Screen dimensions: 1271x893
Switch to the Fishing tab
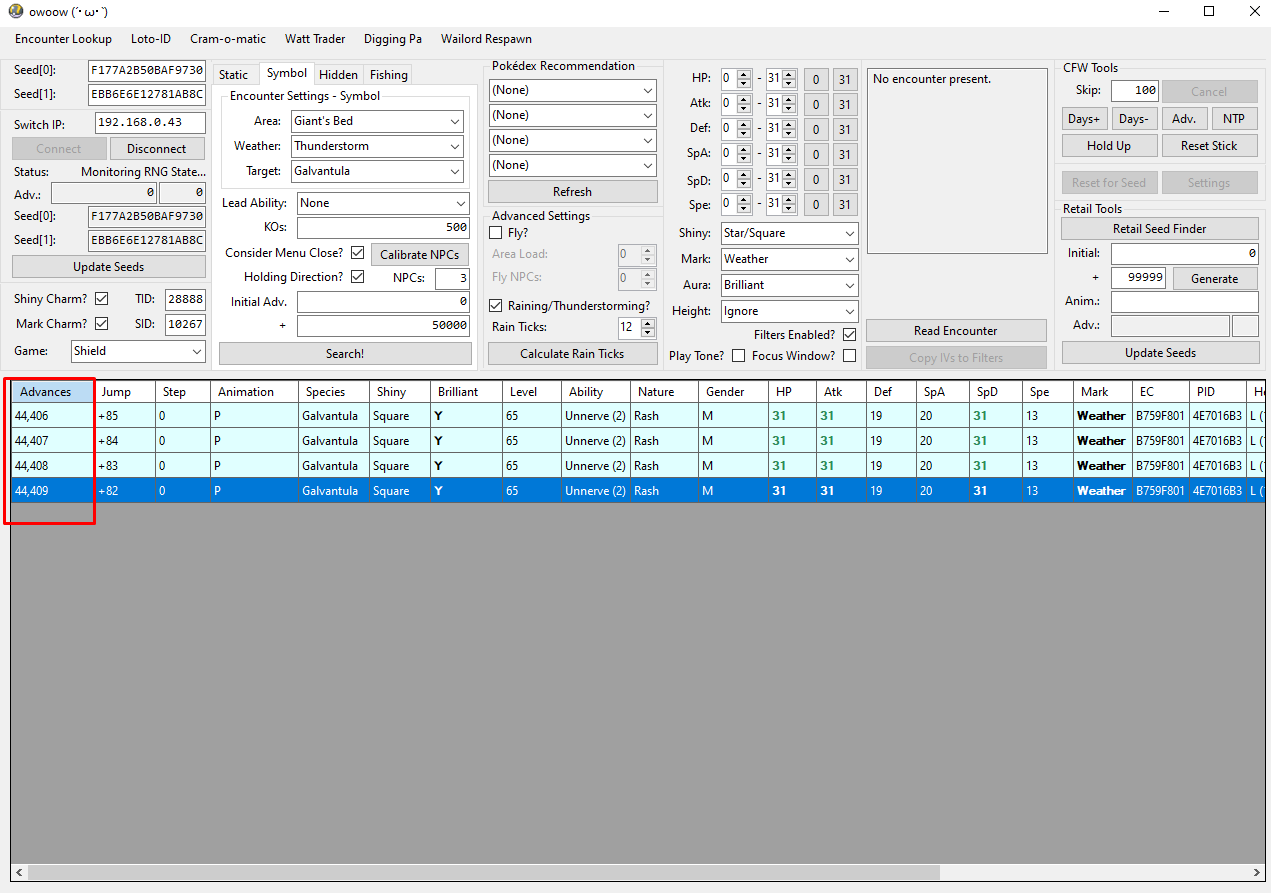(x=388, y=75)
